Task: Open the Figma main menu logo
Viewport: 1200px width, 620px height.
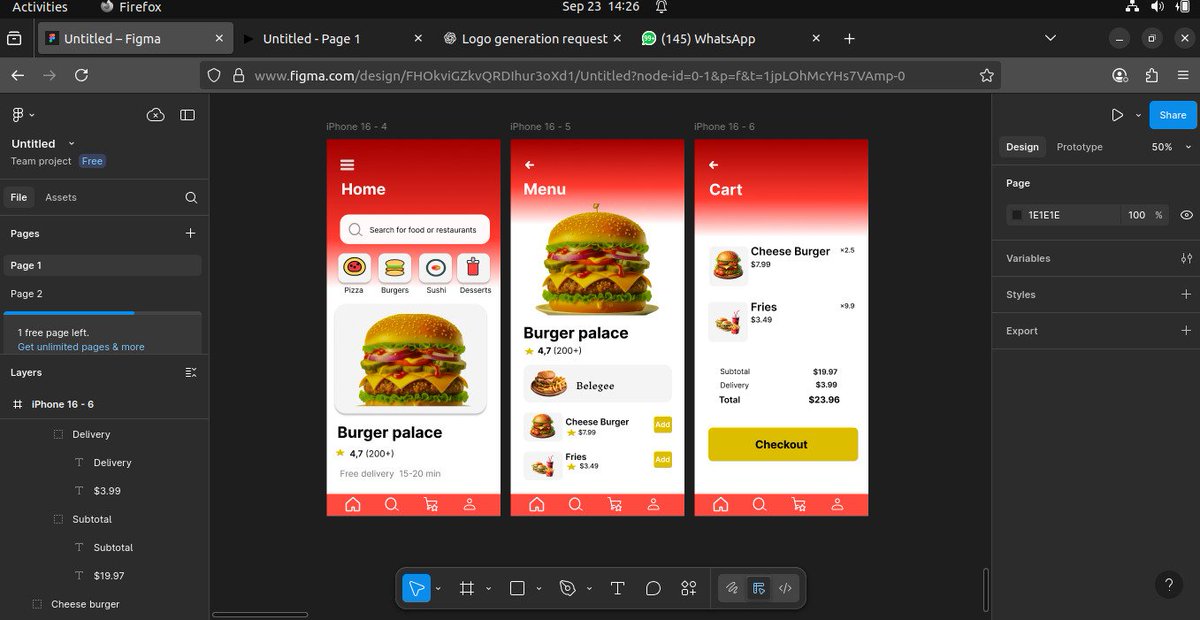Action: click(18, 115)
